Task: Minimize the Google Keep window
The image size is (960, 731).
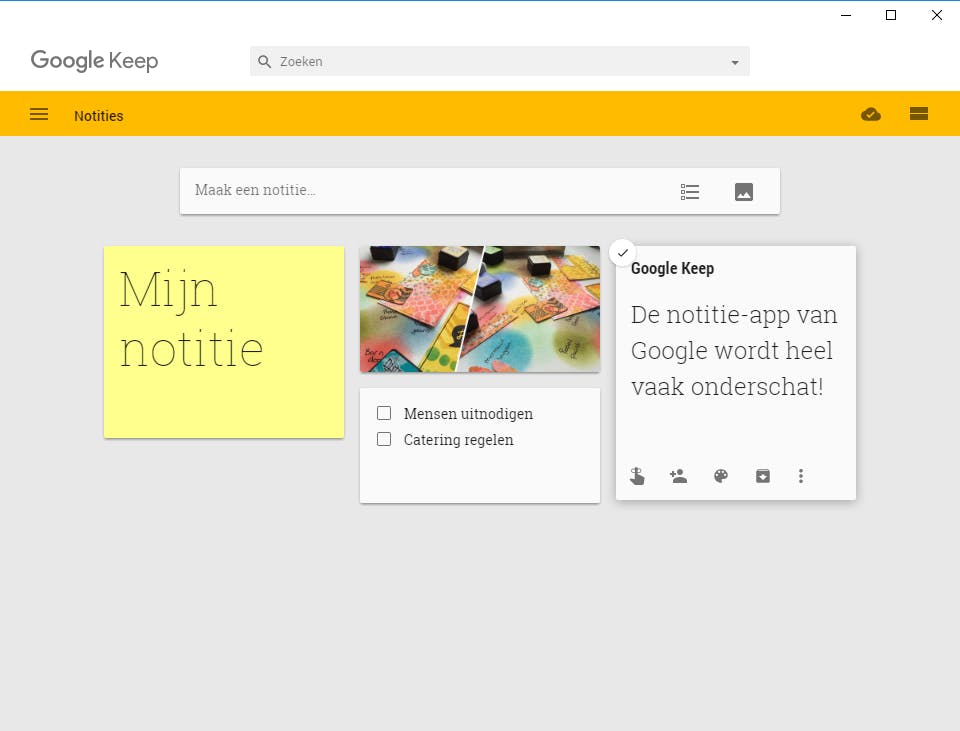Action: point(846,15)
